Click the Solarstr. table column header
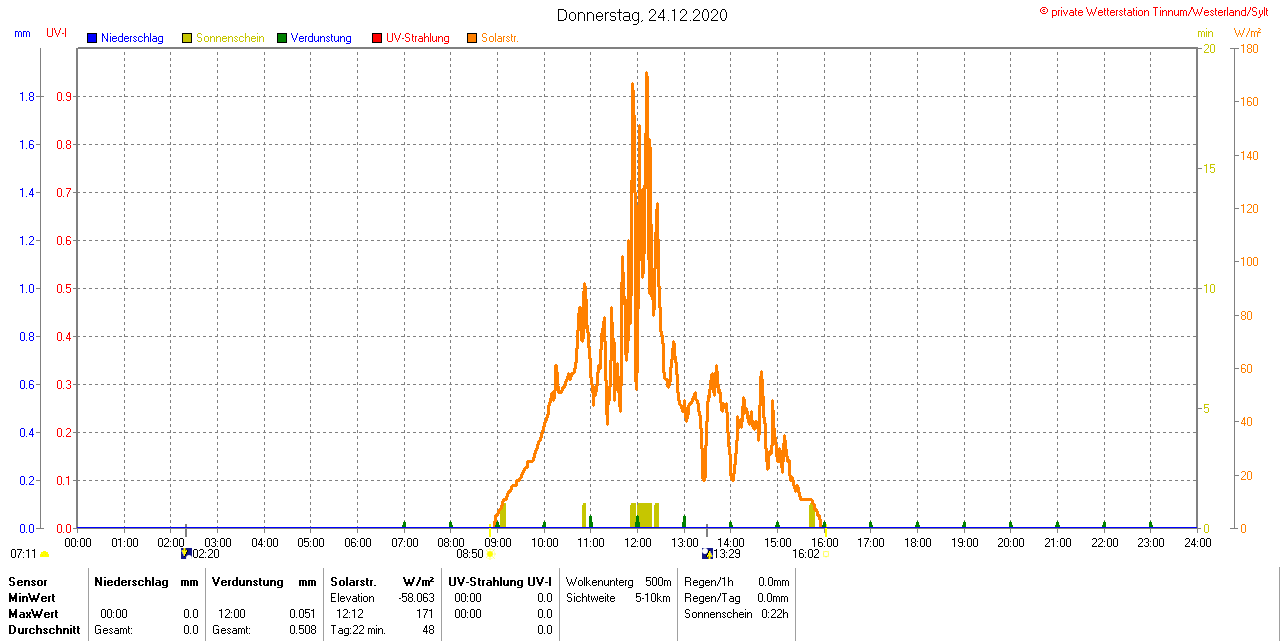Viewport: 1280px width, 641px height. tap(353, 582)
